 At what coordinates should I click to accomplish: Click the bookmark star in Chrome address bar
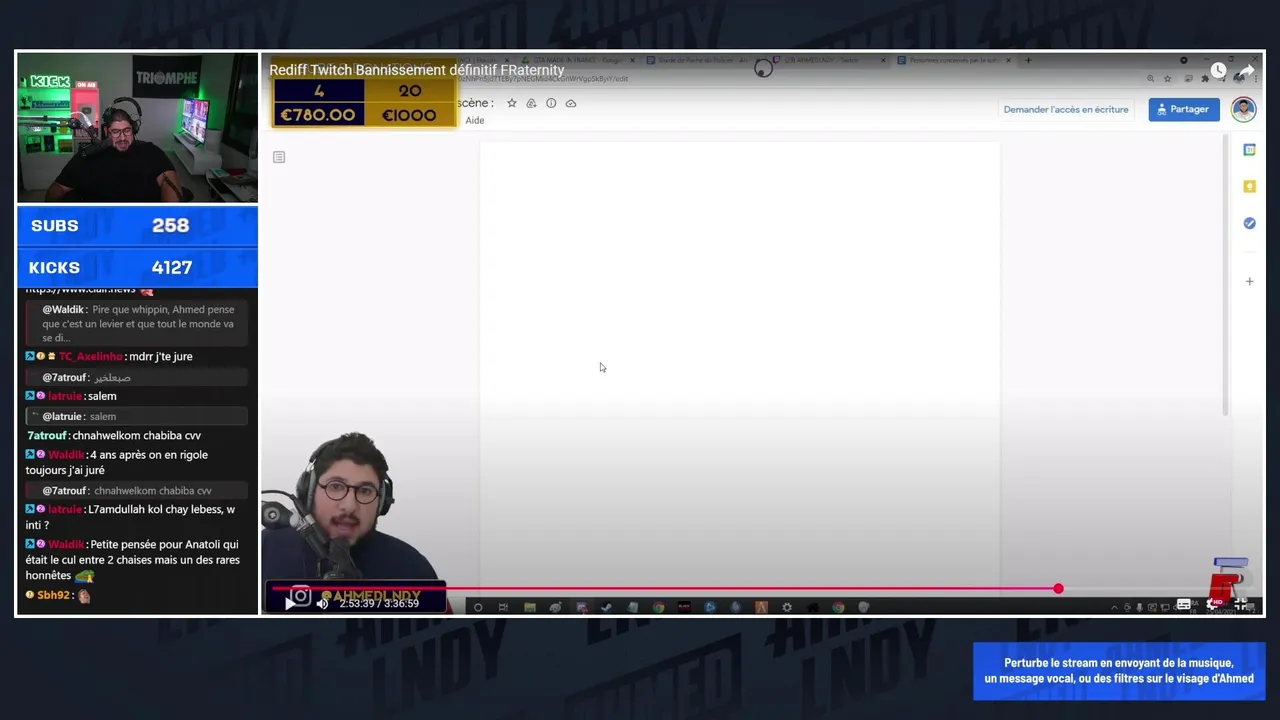1167,78
